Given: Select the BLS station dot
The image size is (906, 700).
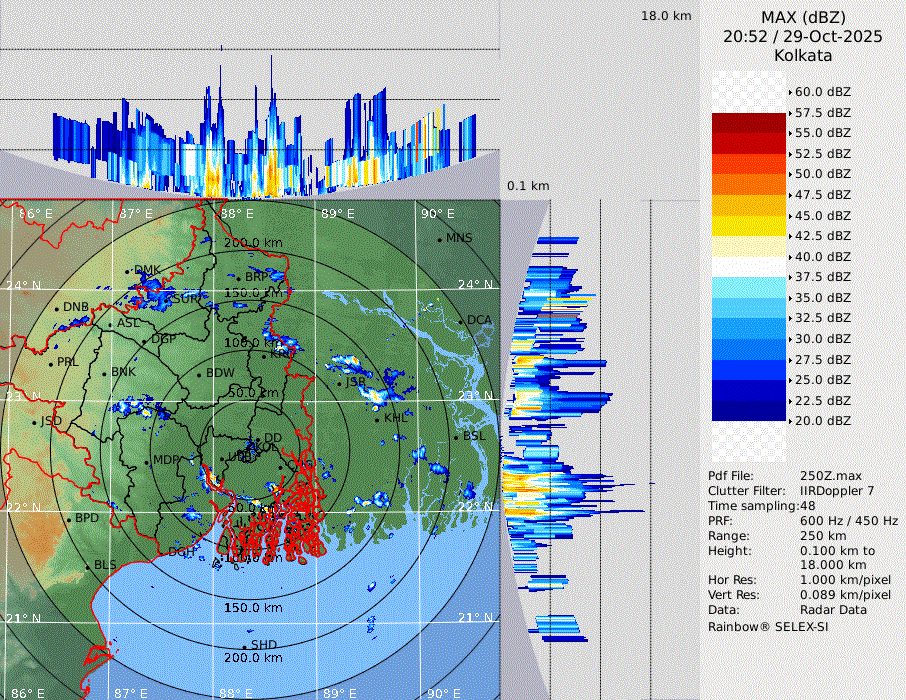Looking at the screenshot, I should [88, 567].
